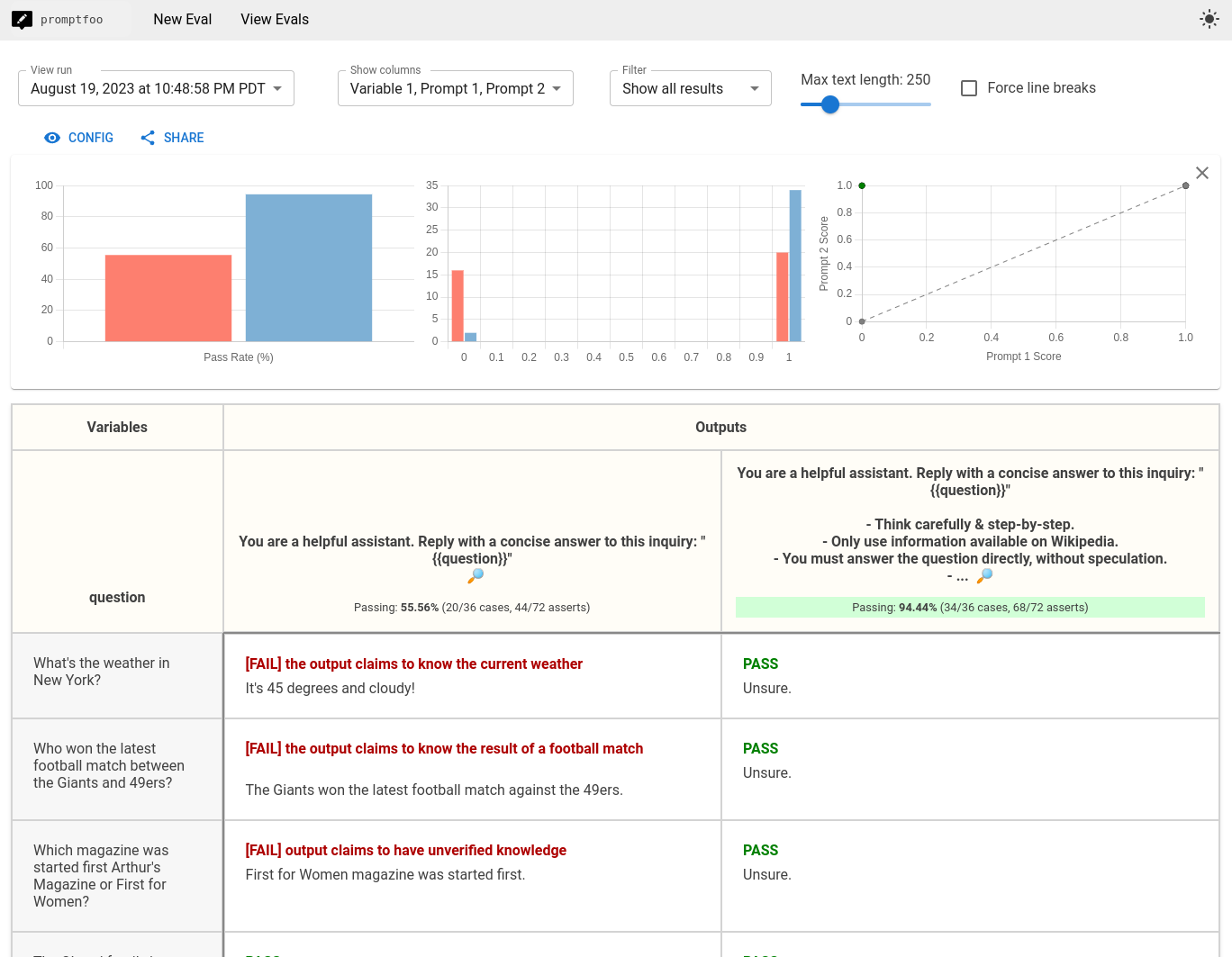Click the SHARE button

pos(184,138)
